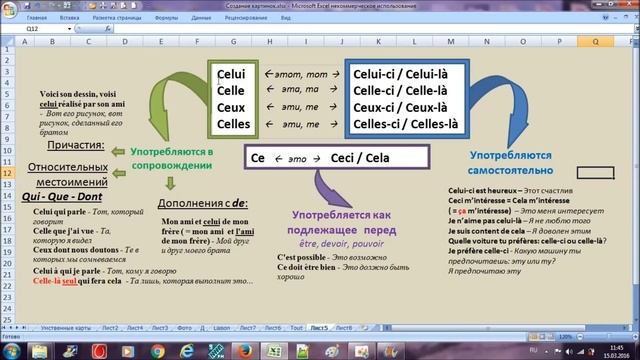
Task: Show hidden tray icons arrow
Action: coord(547,351)
